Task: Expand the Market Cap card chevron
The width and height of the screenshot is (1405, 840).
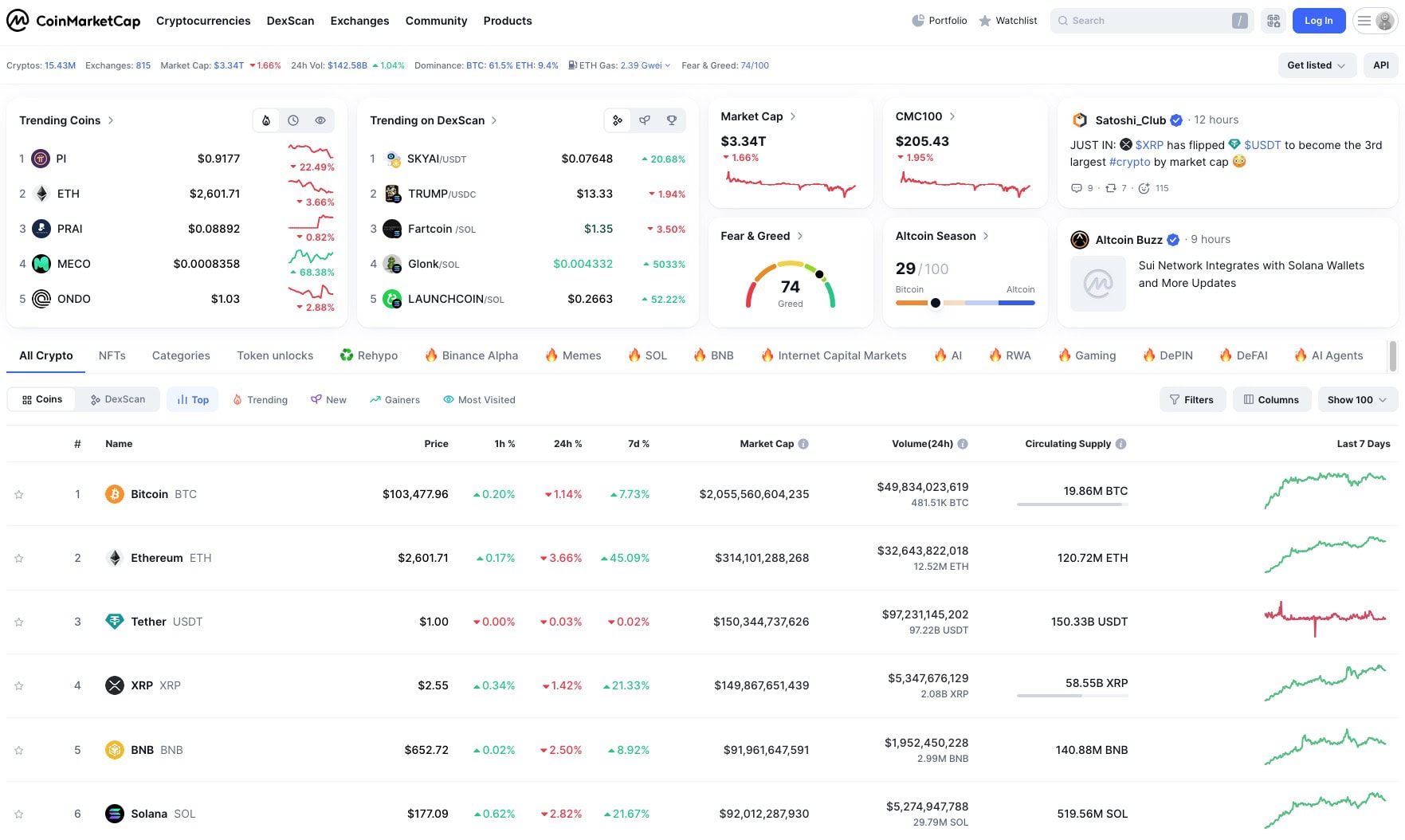Action: [x=792, y=116]
